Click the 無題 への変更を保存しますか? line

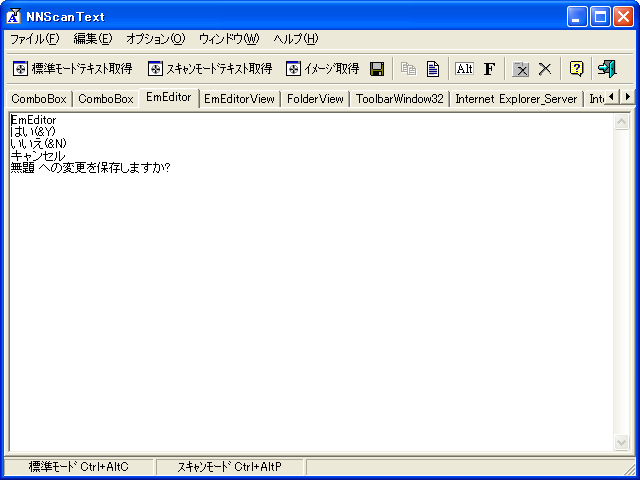click(x=90, y=168)
